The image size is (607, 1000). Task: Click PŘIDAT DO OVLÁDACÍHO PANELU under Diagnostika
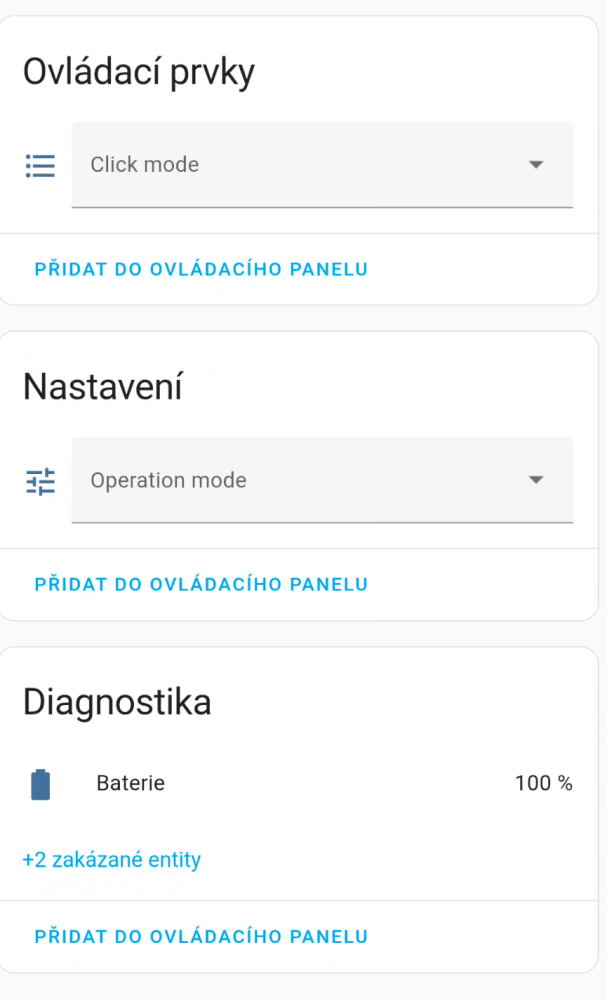[x=201, y=937]
